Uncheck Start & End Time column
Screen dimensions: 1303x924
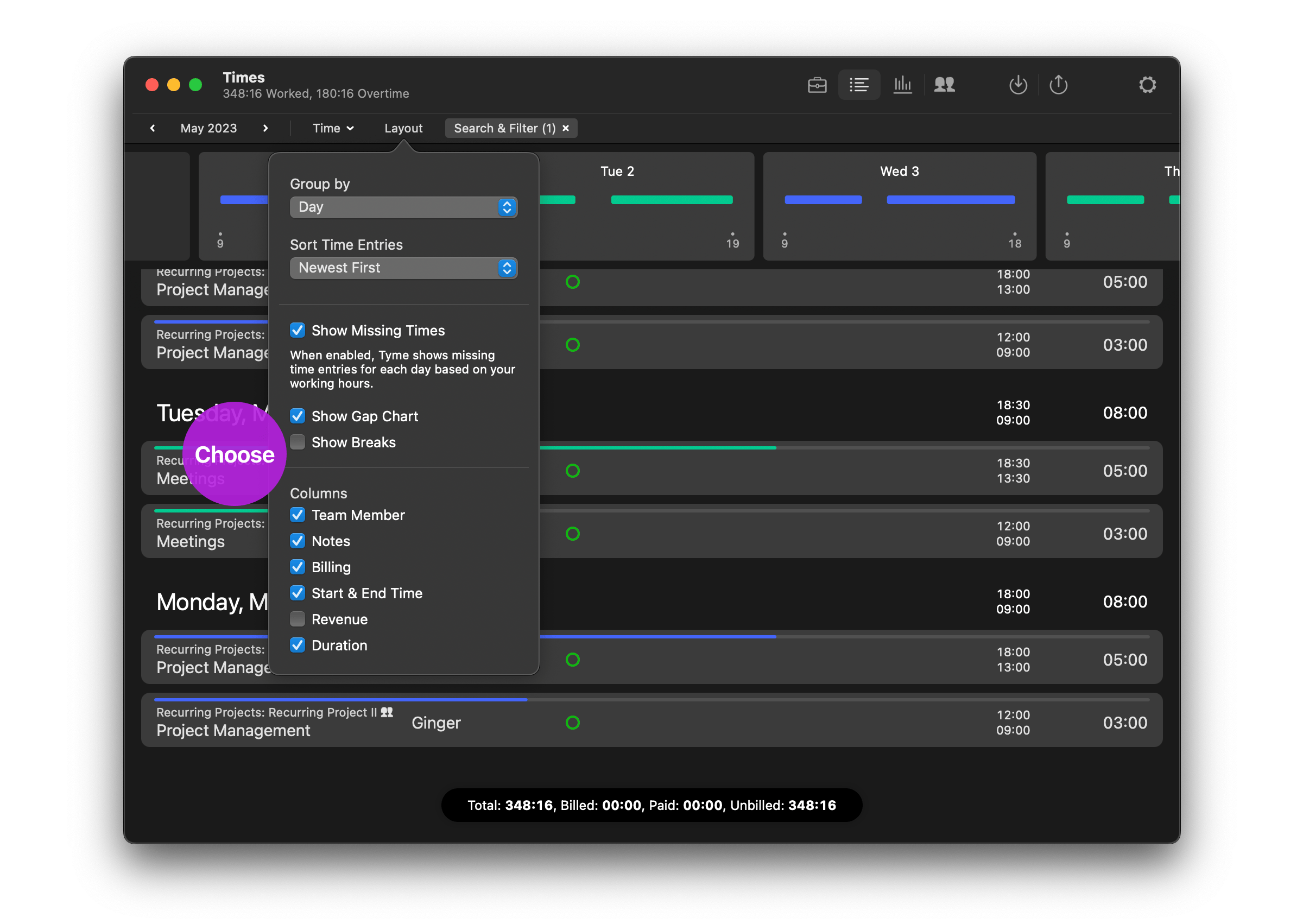coord(297,594)
